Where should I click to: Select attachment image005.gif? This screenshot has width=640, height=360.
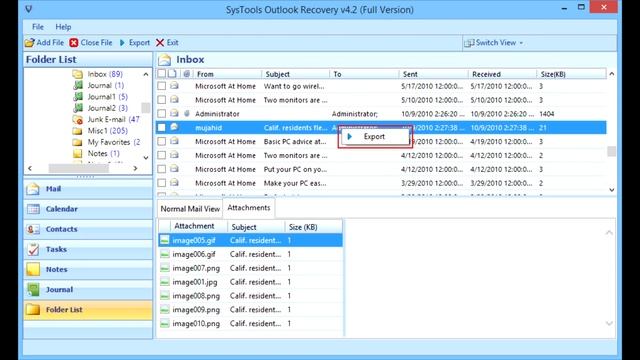[250, 240]
